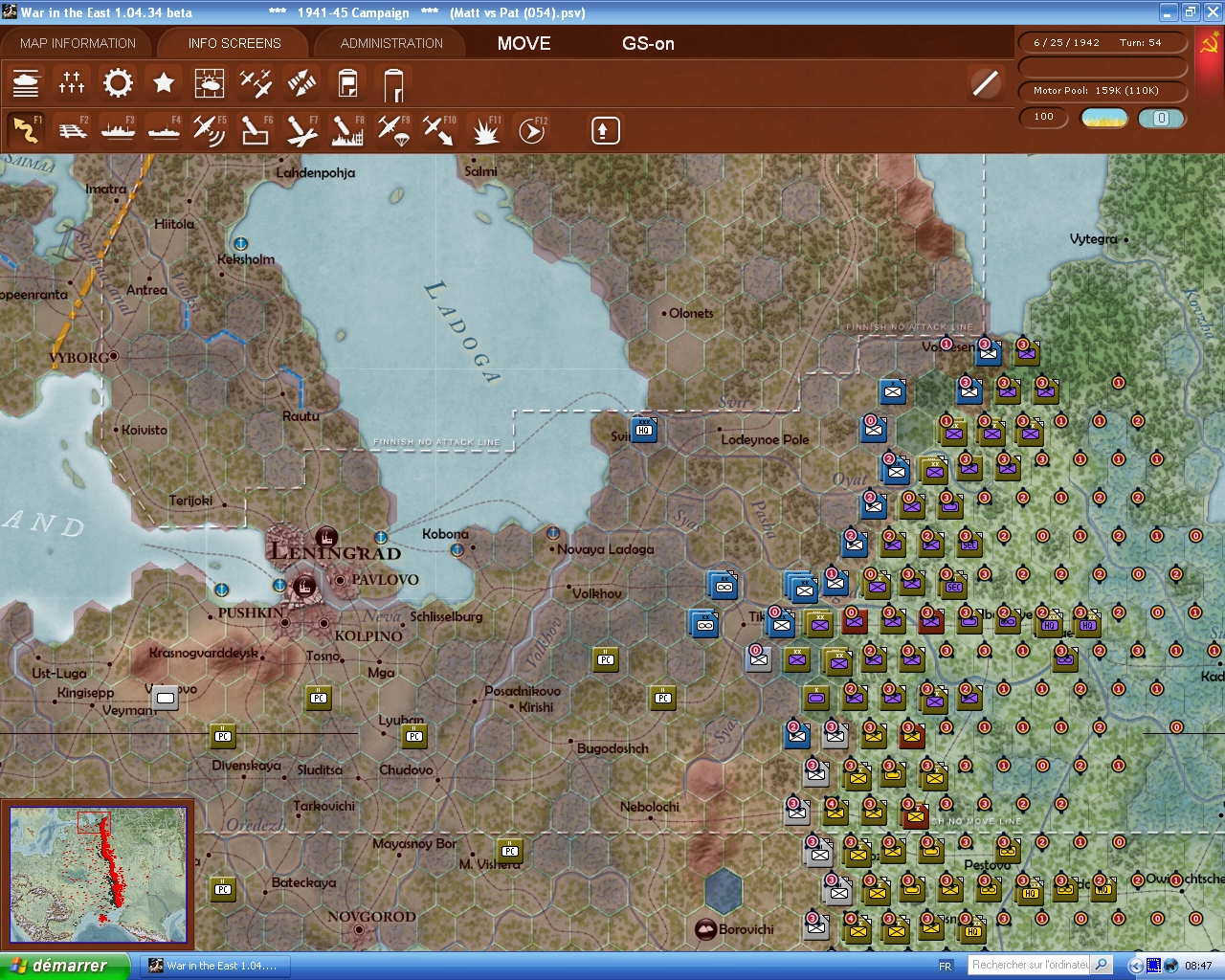Click War in the East taskbar button
This screenshot has height=980, width=1225.
216,966
